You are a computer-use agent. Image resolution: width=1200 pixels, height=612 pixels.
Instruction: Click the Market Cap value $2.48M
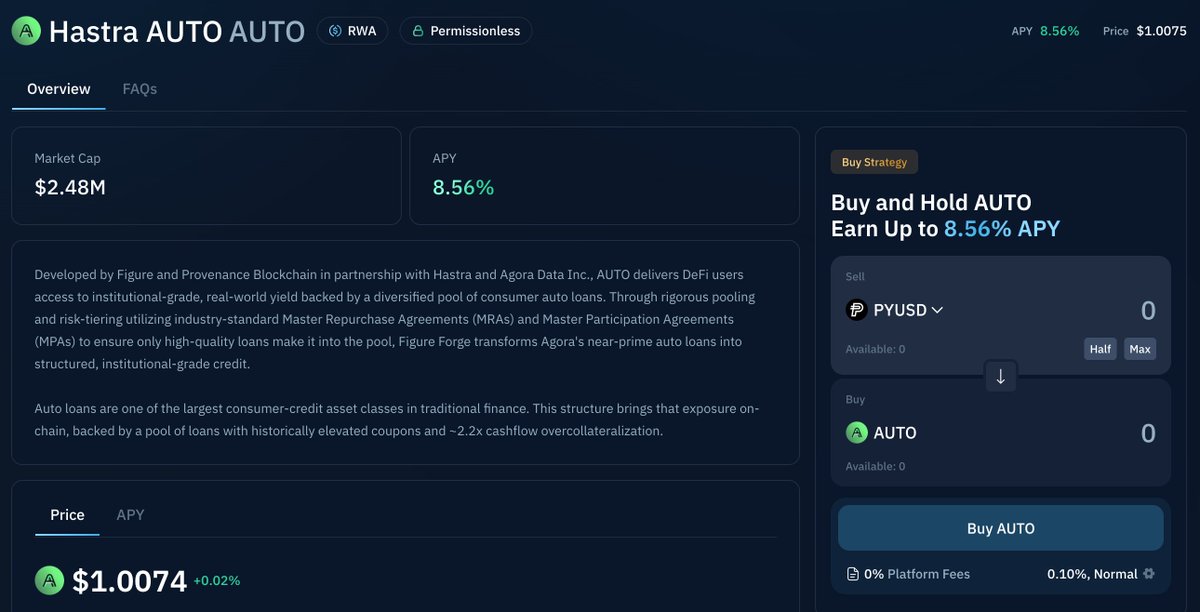(70, 187)
